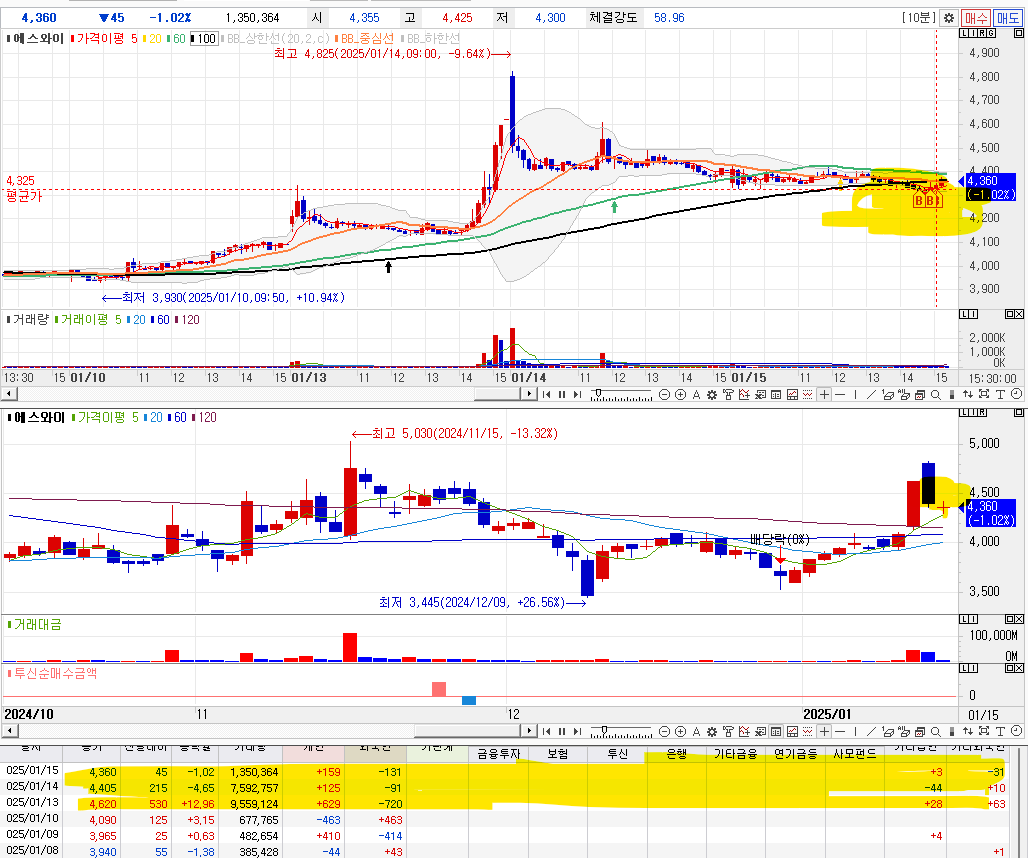Click the 100 moving-average legend box
Screen dimensions: 1028x858
(204, 39)
